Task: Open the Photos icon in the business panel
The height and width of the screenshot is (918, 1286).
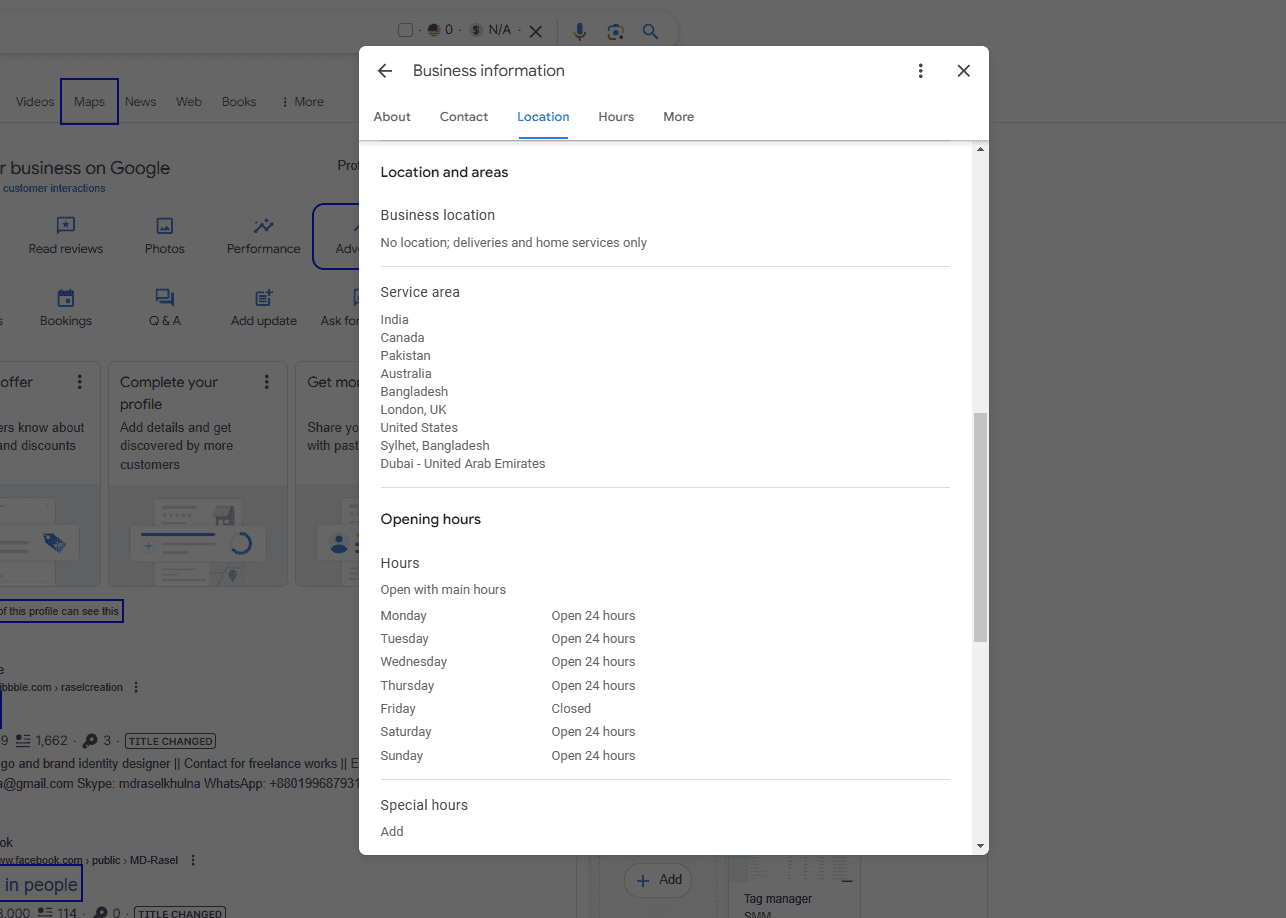Action: [165, 226]
